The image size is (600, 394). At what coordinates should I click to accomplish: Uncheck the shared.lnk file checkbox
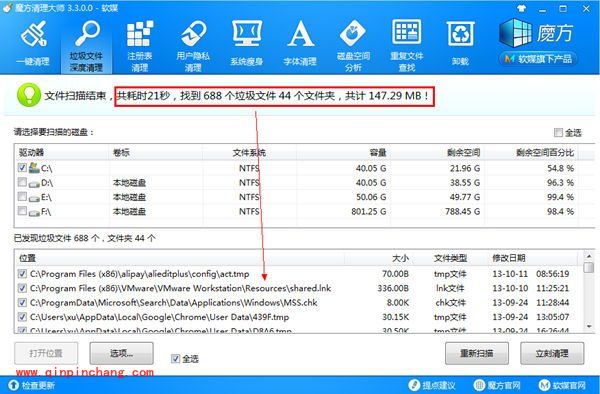(22, 288)
